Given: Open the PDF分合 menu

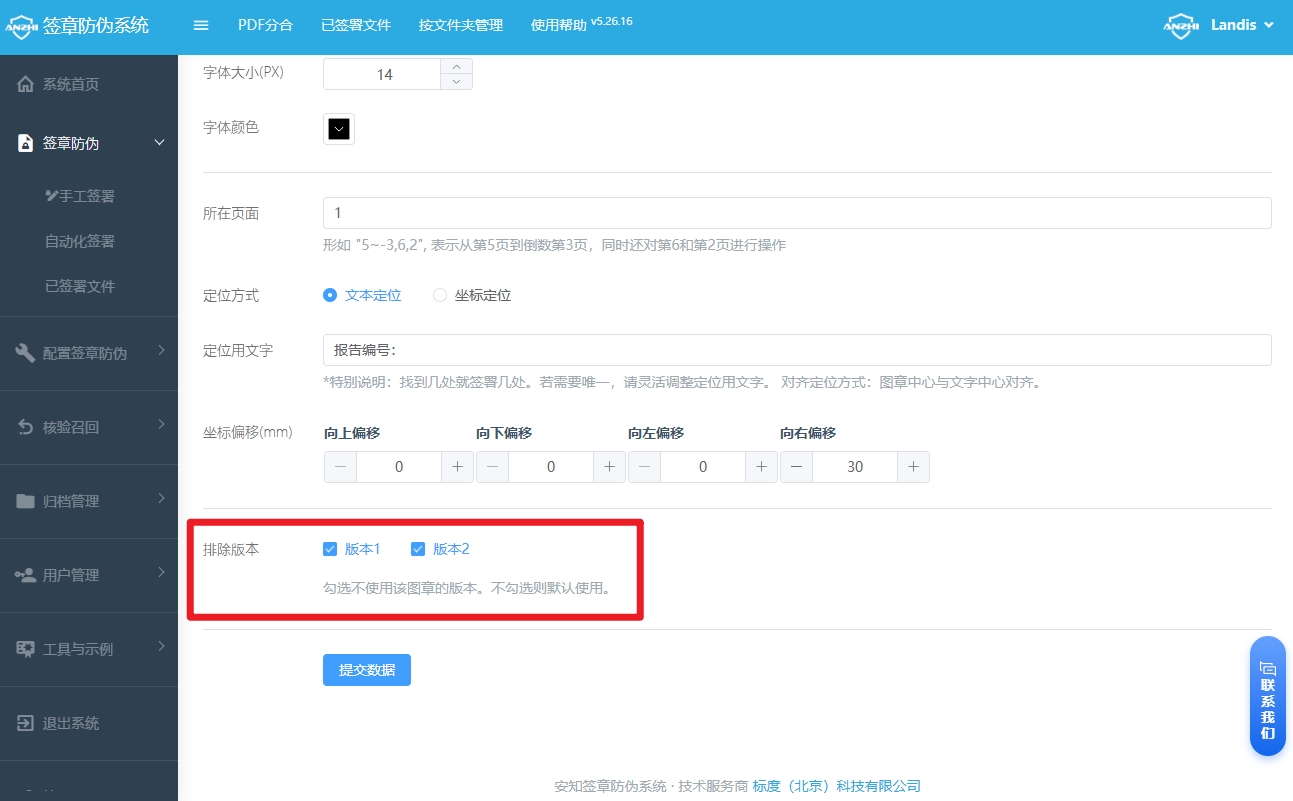Looking at the screenshot, I should (265, 26).
